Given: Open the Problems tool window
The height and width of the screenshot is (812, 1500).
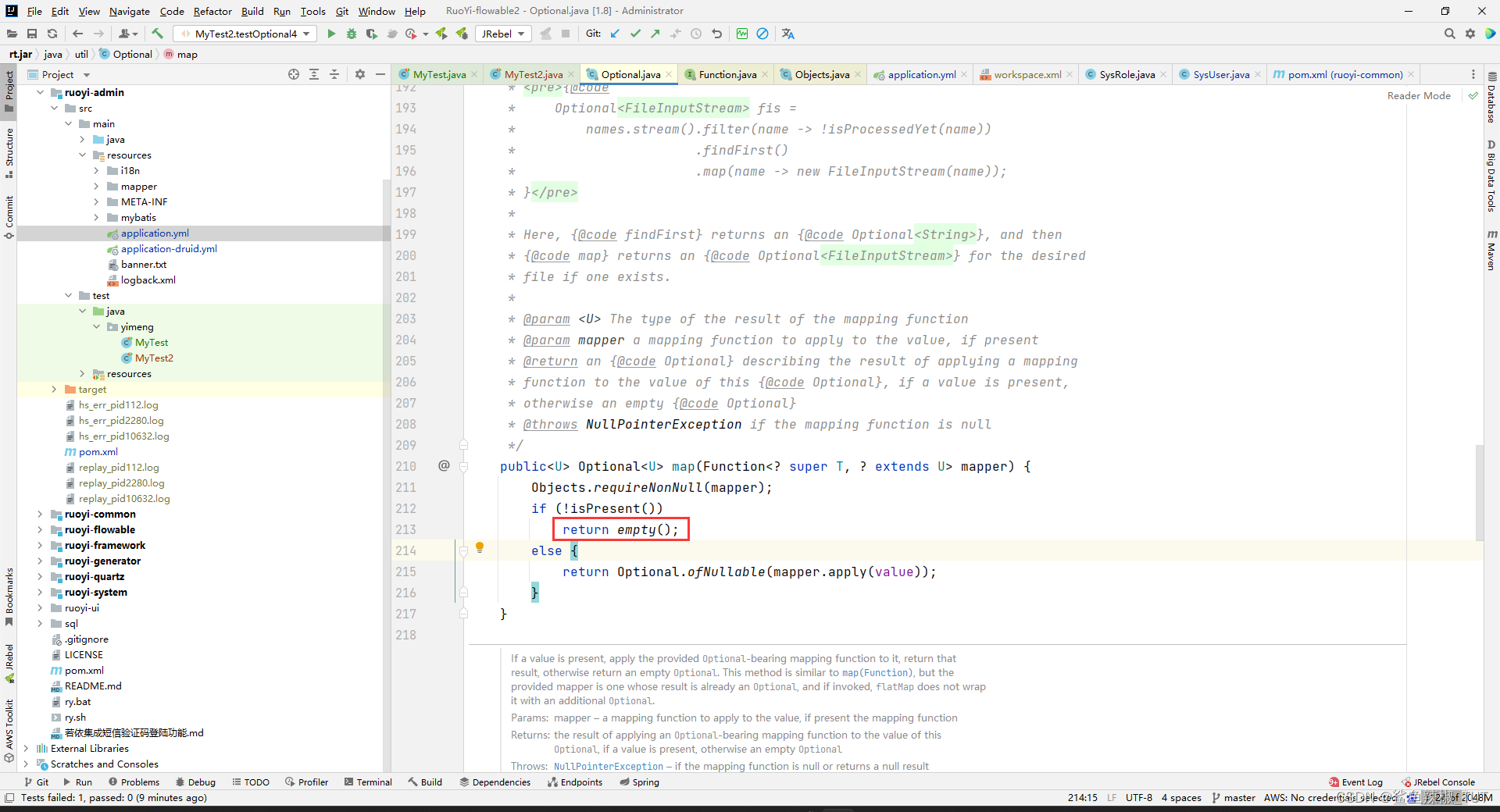Looking at the screenshot, I should pyautogui.click(x=134, y=782).
